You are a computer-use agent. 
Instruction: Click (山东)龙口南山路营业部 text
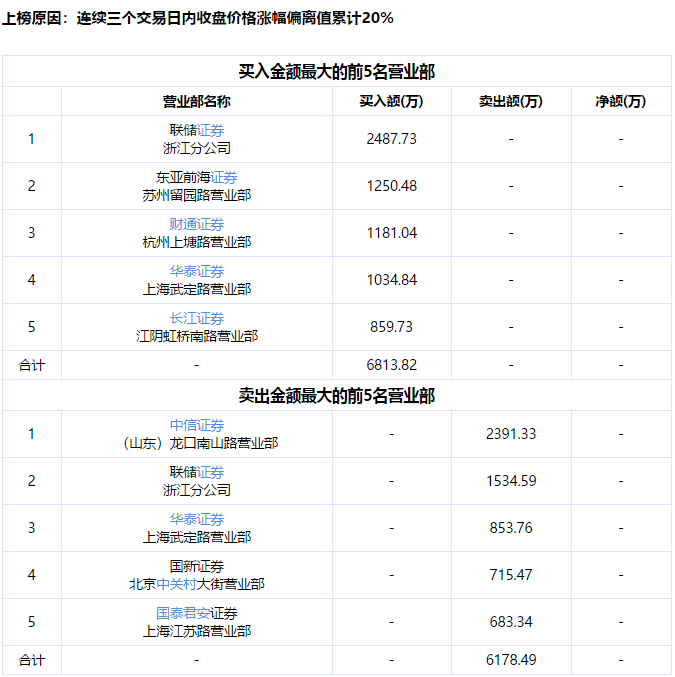click(200, 443)
